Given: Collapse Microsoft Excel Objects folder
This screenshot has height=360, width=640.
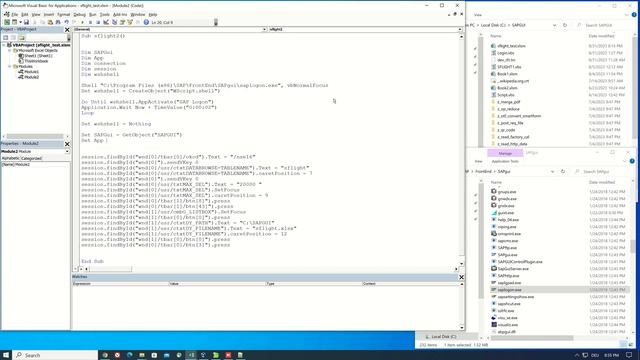Looking at the screenshot, I should coord(10,50).
